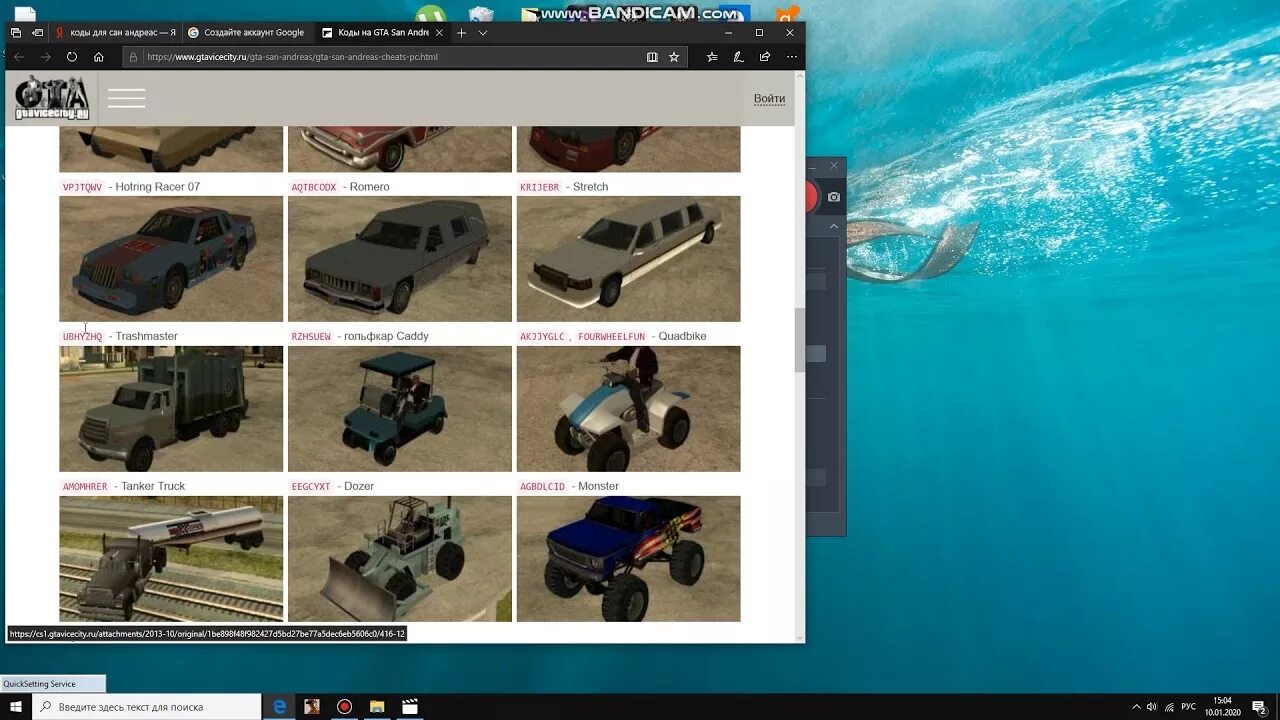Set these tabs aside icon
1280x720 pixels.
pos(37,33)
